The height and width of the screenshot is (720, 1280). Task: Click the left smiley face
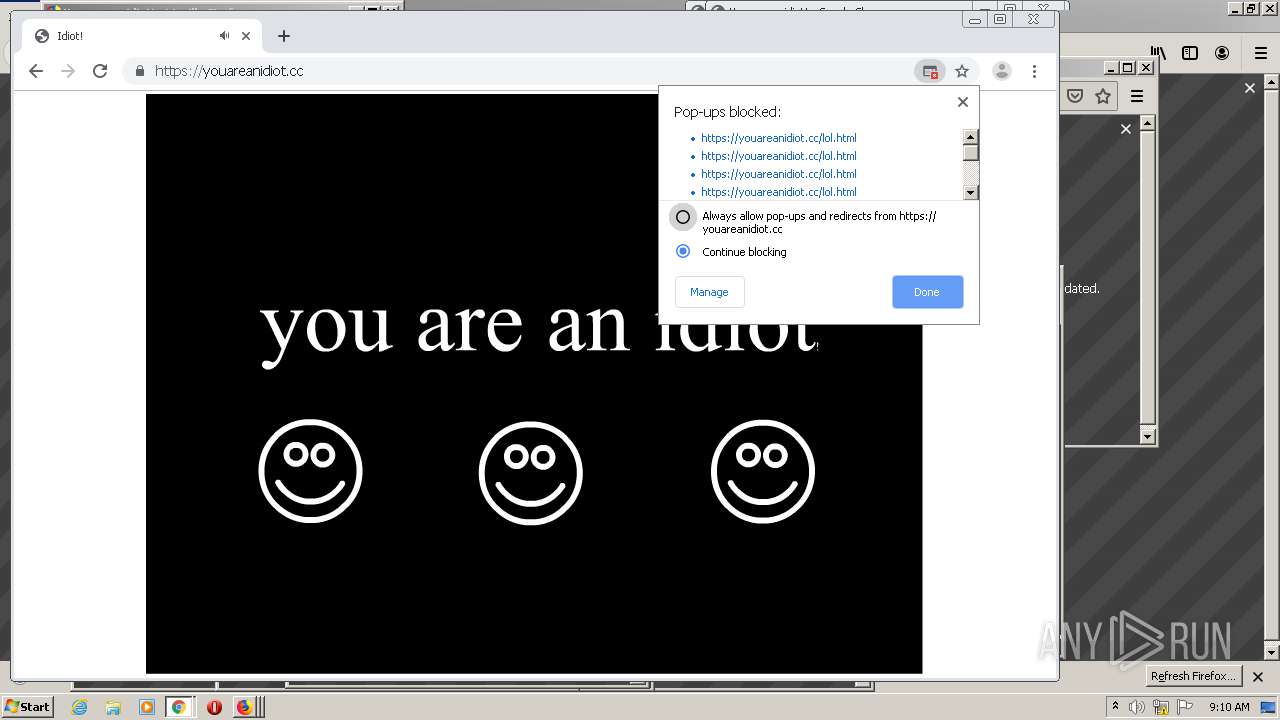tap(310, 471)
